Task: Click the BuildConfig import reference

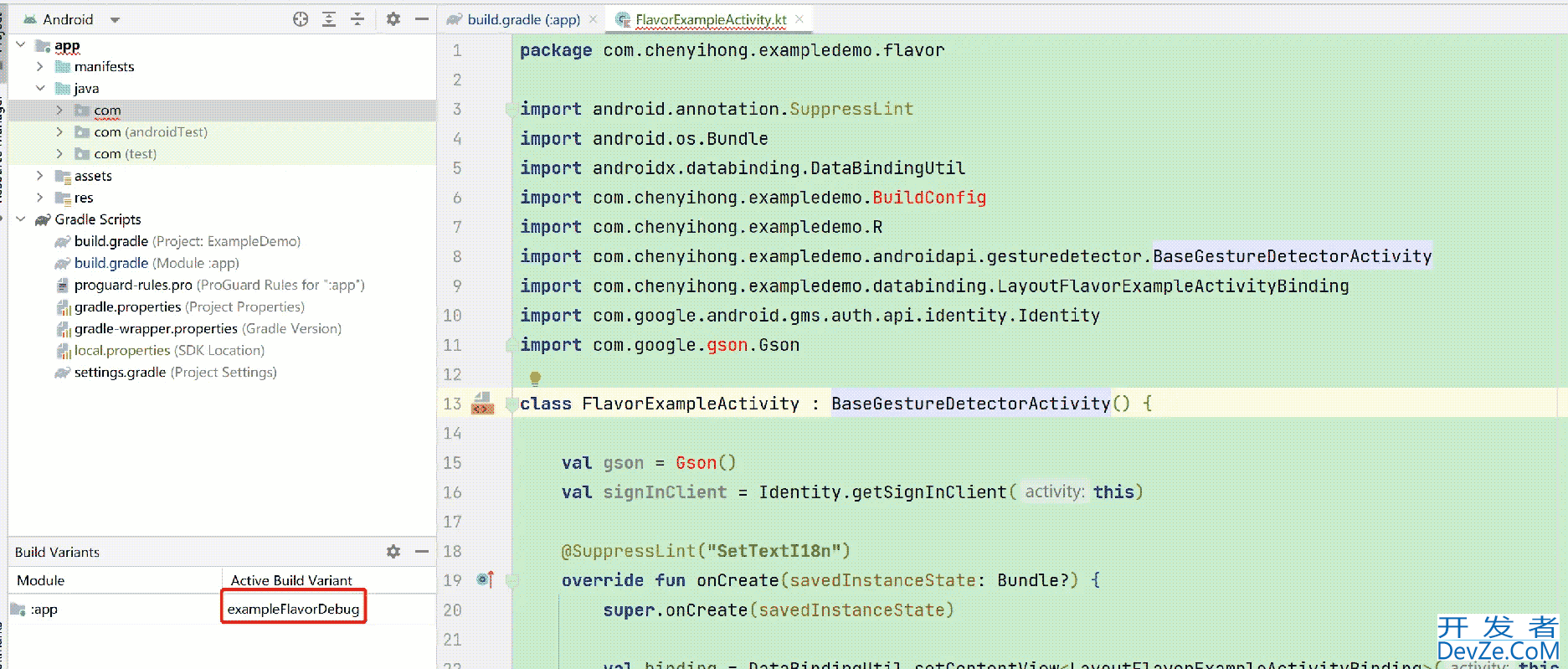Action: click(929, 198)
